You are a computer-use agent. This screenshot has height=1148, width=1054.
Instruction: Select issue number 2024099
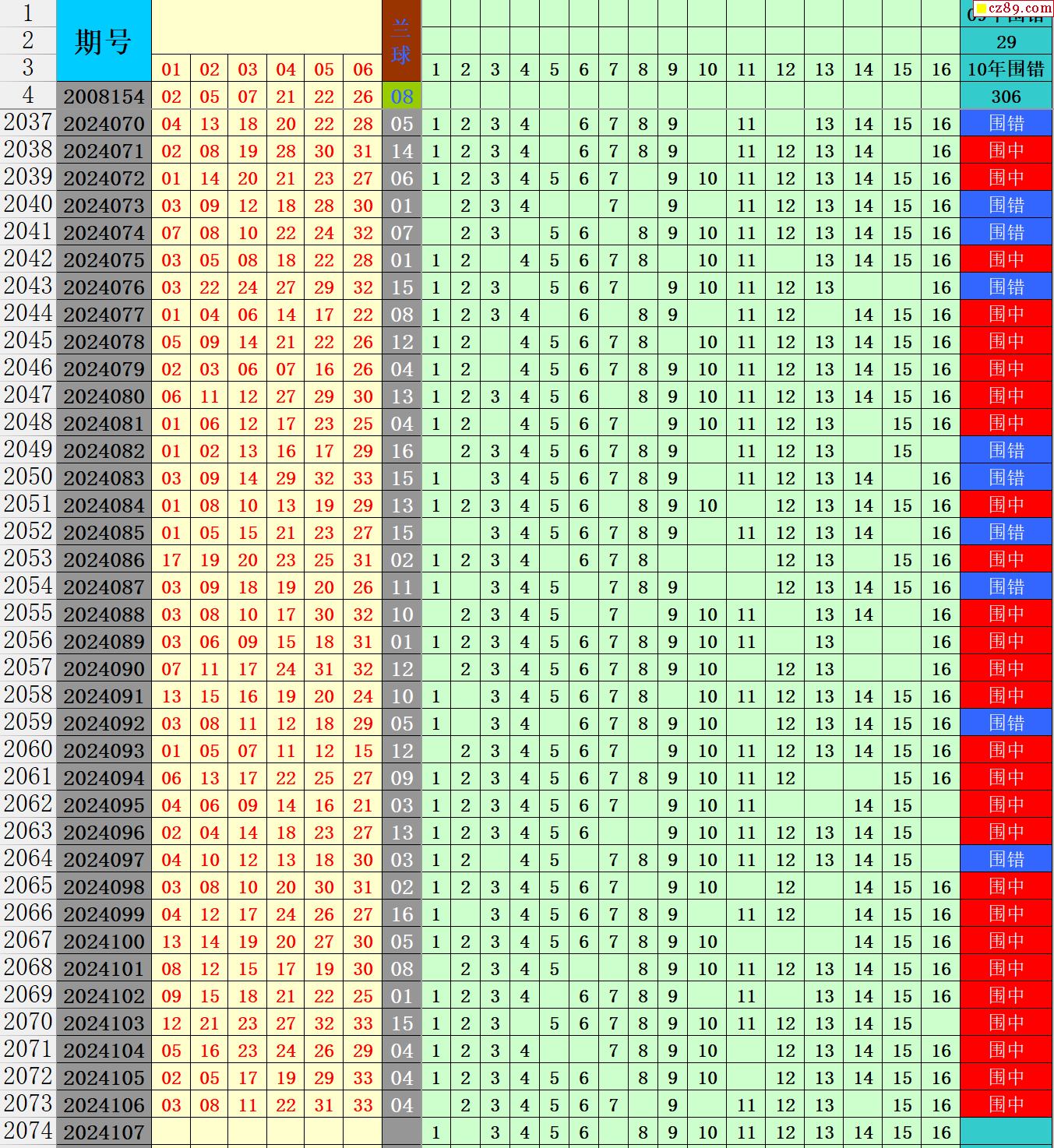[104, 914]
